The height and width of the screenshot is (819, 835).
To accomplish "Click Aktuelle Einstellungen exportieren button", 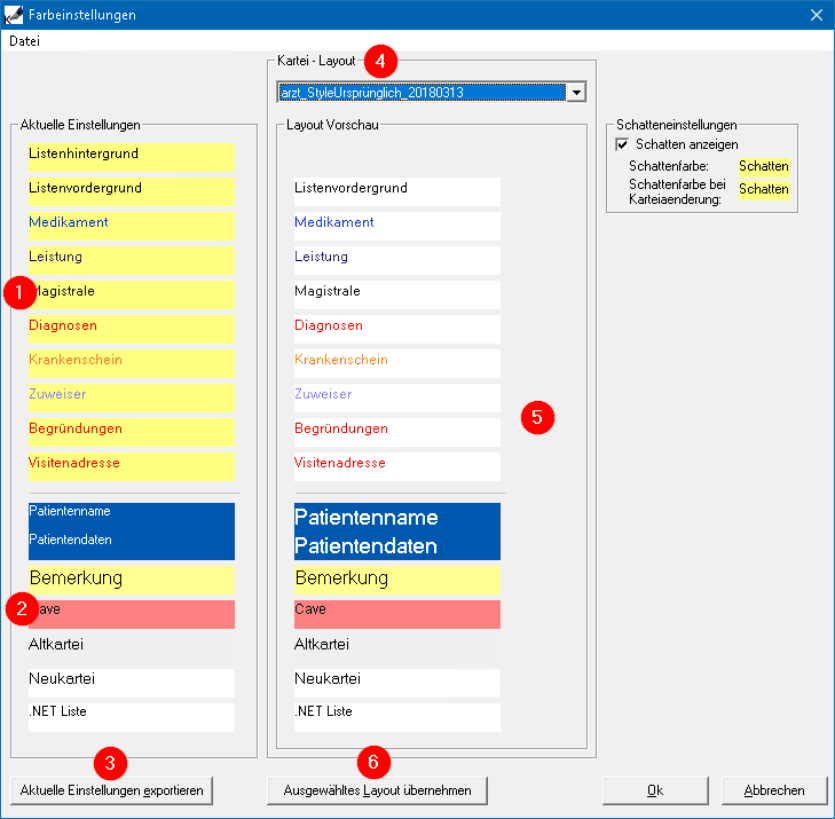I will tap(112, 790).
